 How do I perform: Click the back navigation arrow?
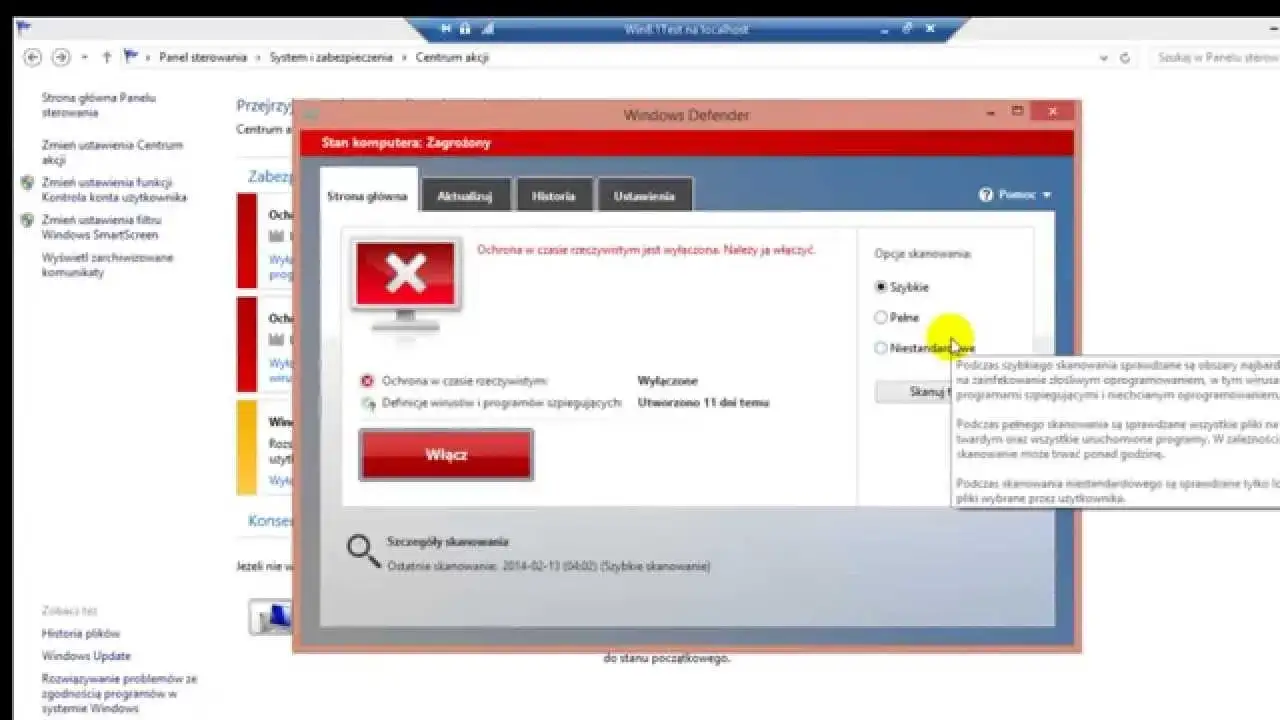point(31,56)
